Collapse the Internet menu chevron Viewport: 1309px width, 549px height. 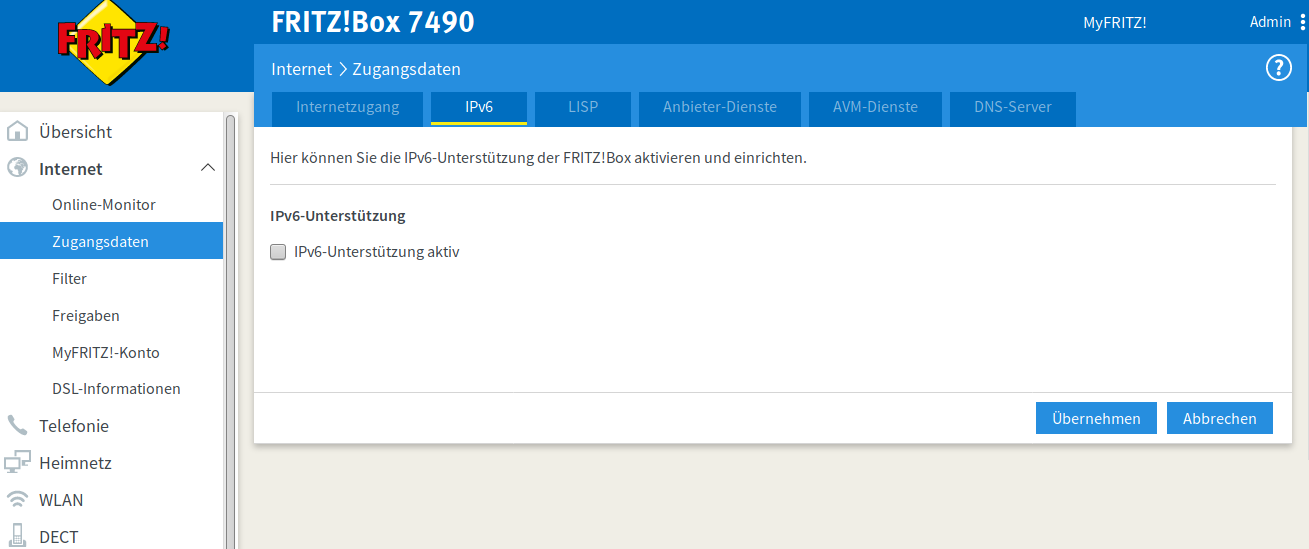click(208, 168)
